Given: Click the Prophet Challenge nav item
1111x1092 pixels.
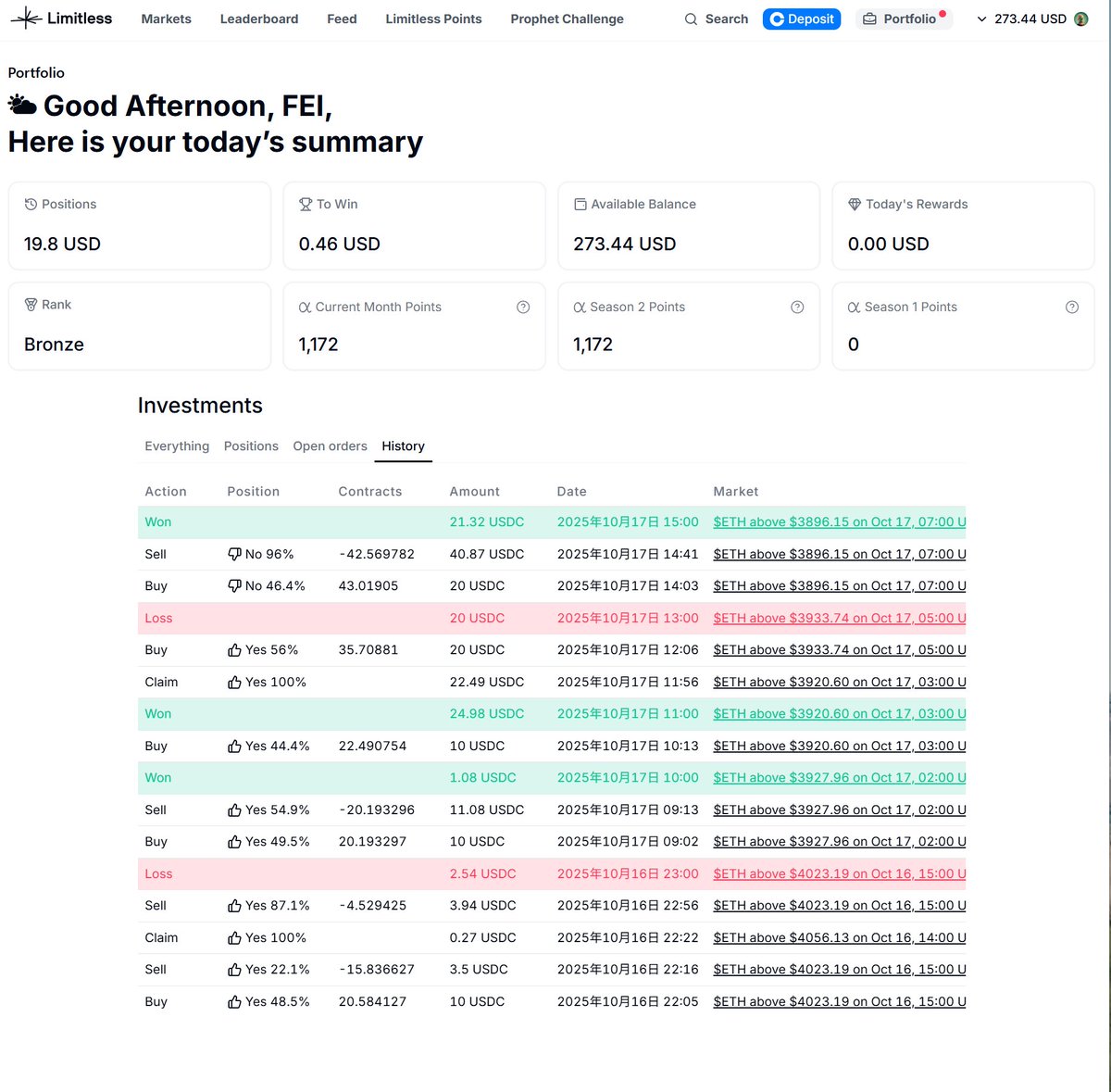Looking at the screenshot, I should [567, 19].
